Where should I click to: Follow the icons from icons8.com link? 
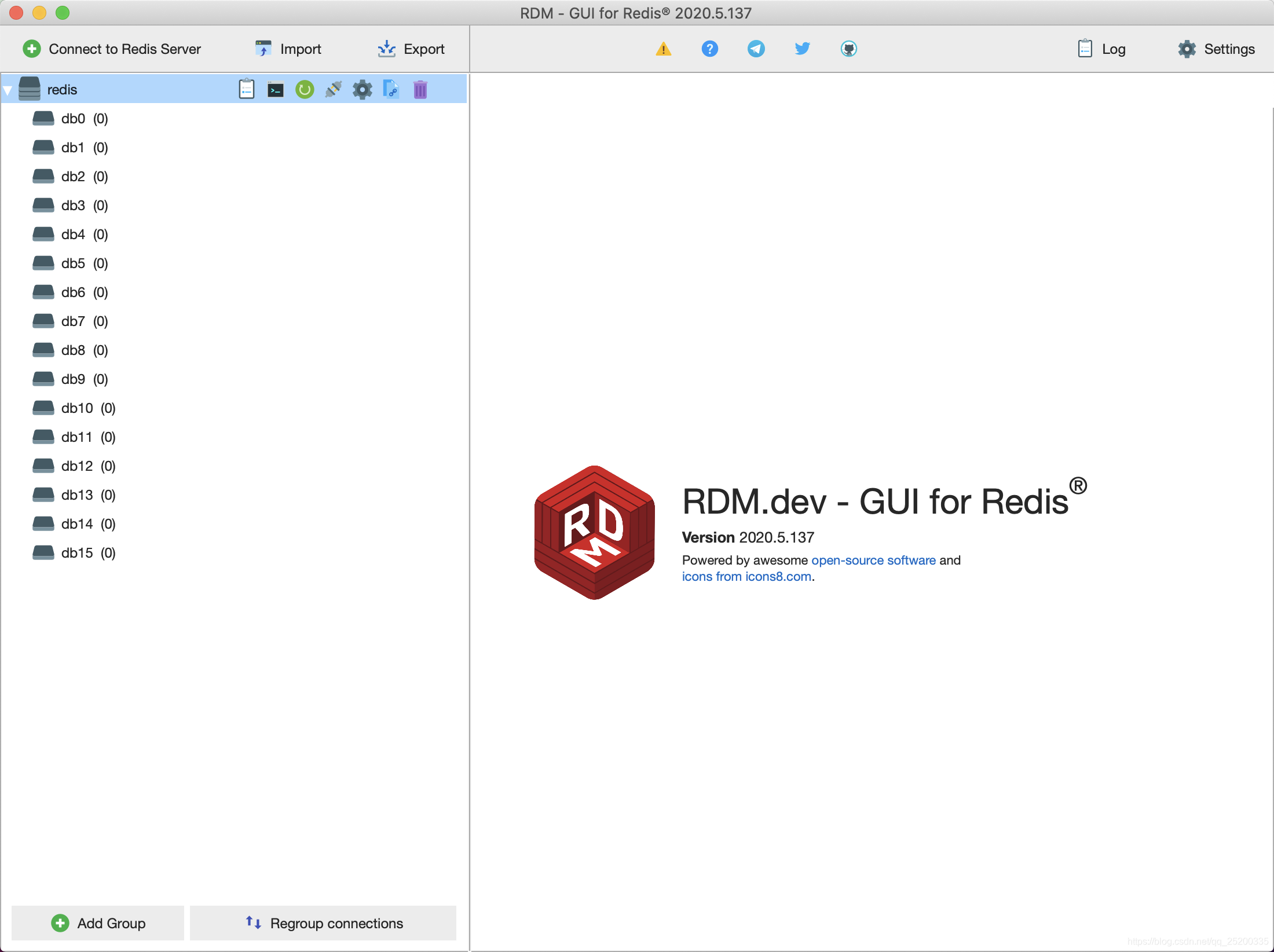746,576
